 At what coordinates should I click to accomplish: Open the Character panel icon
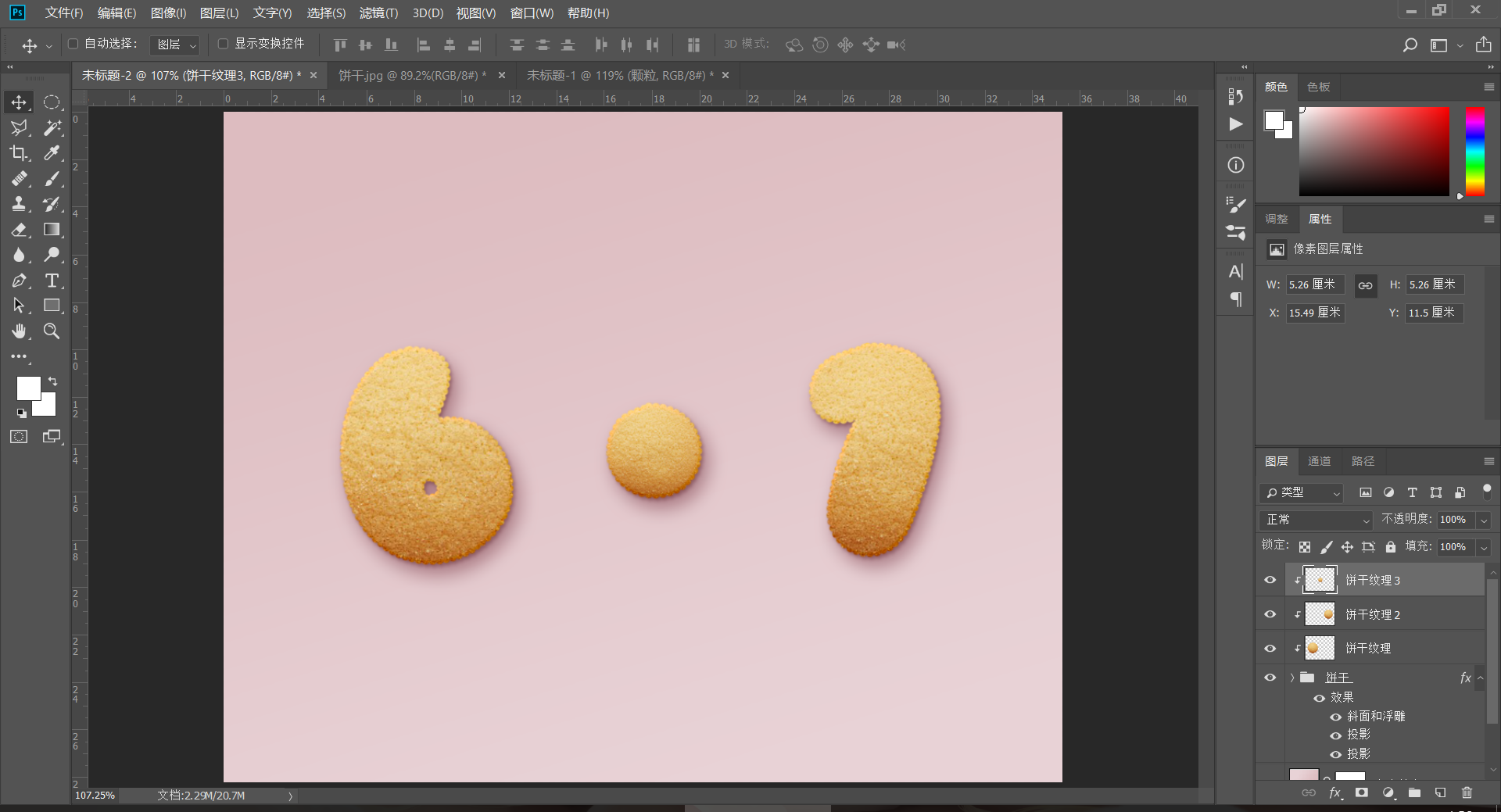pos(1235,271)
